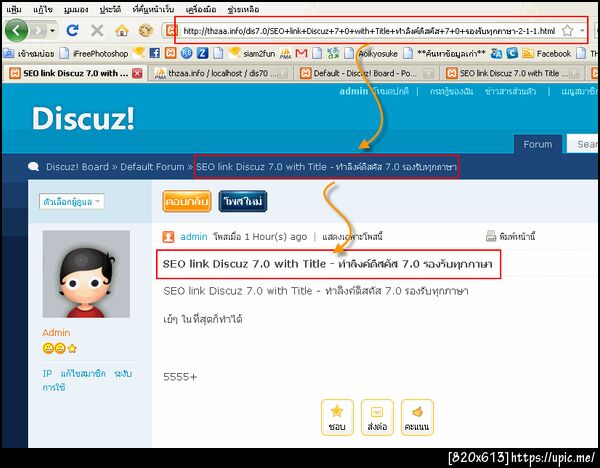Click the คะแนน thumbs-up rate button
Image resolution: width=600 pixels, height=468 pixels.
coord(417,417)
